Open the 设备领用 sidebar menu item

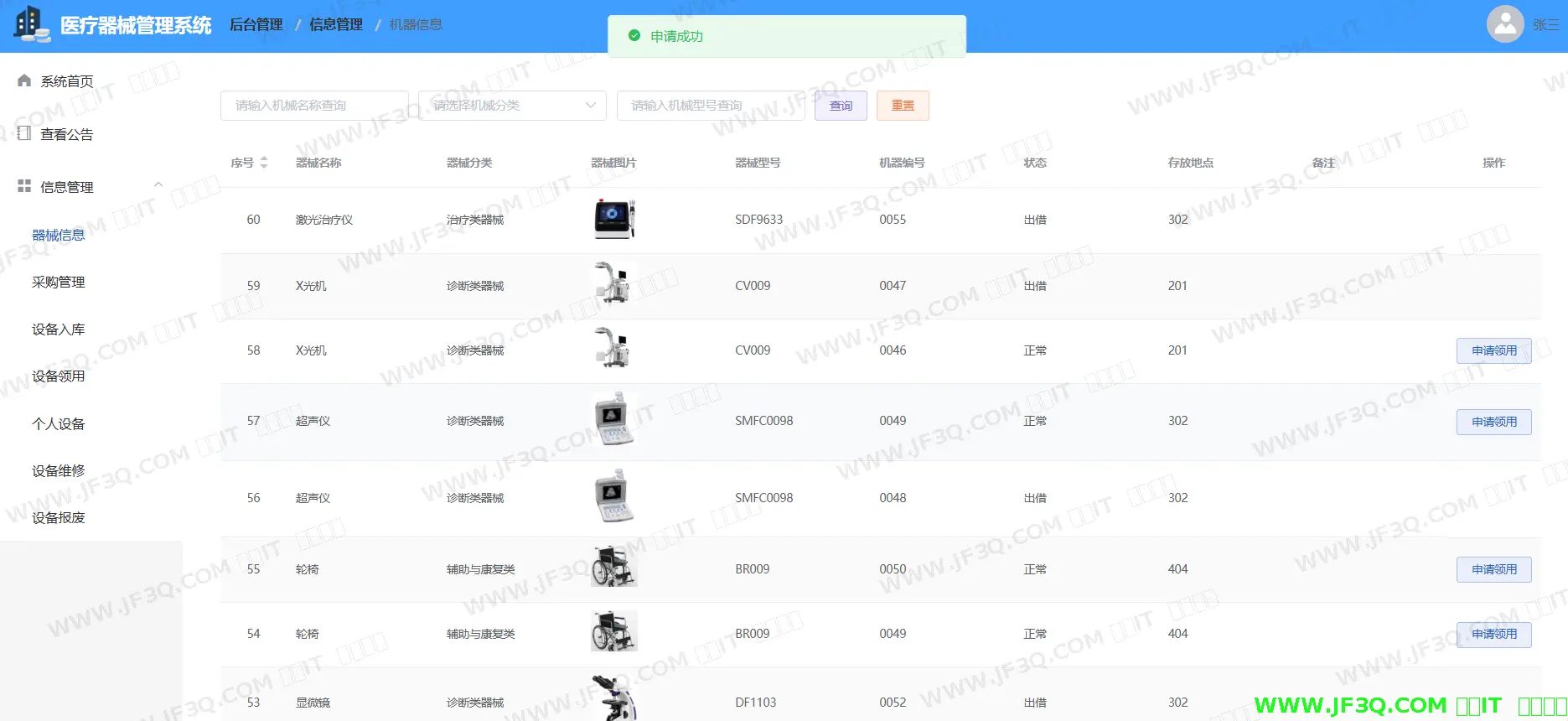59,376
